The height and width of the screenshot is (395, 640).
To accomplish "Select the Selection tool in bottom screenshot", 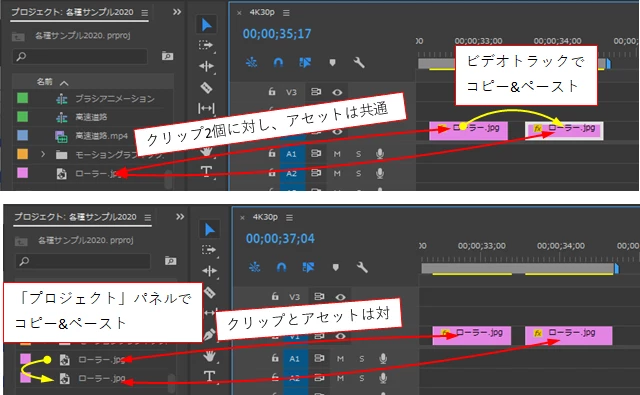I will point(209,229).
